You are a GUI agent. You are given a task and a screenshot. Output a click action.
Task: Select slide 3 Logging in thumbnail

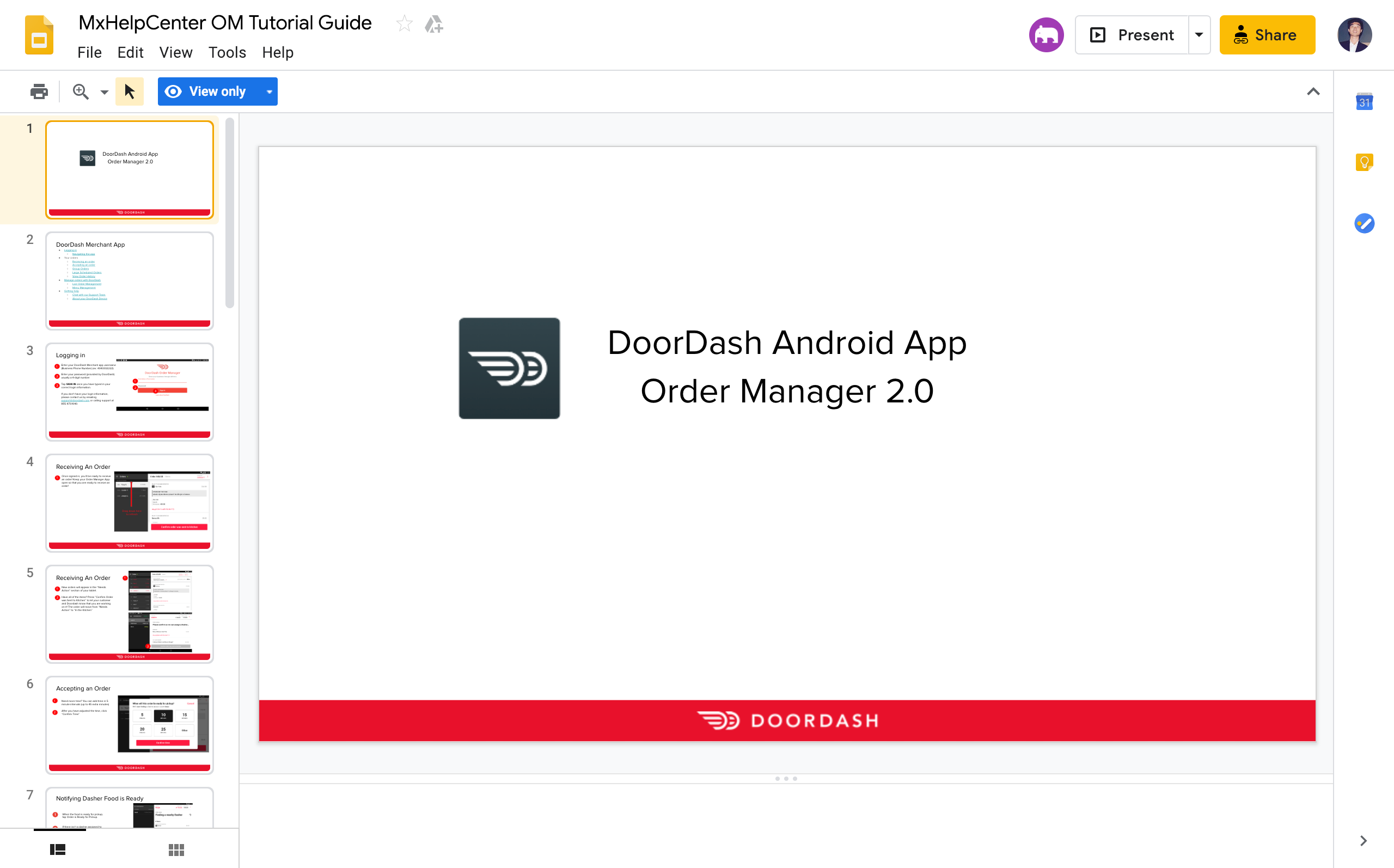(x=130, y=392)
